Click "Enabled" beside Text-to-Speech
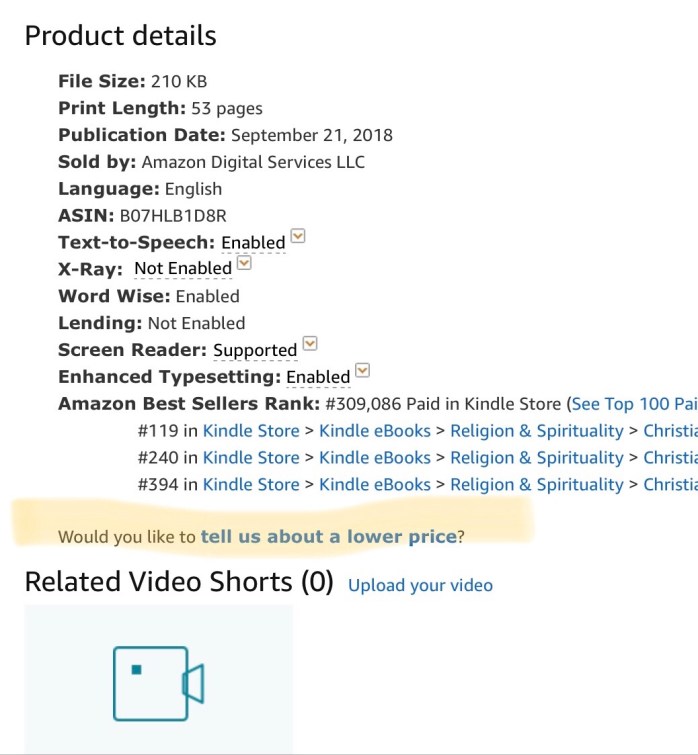The width and height of the screenshot is (698, 755). 253,243
